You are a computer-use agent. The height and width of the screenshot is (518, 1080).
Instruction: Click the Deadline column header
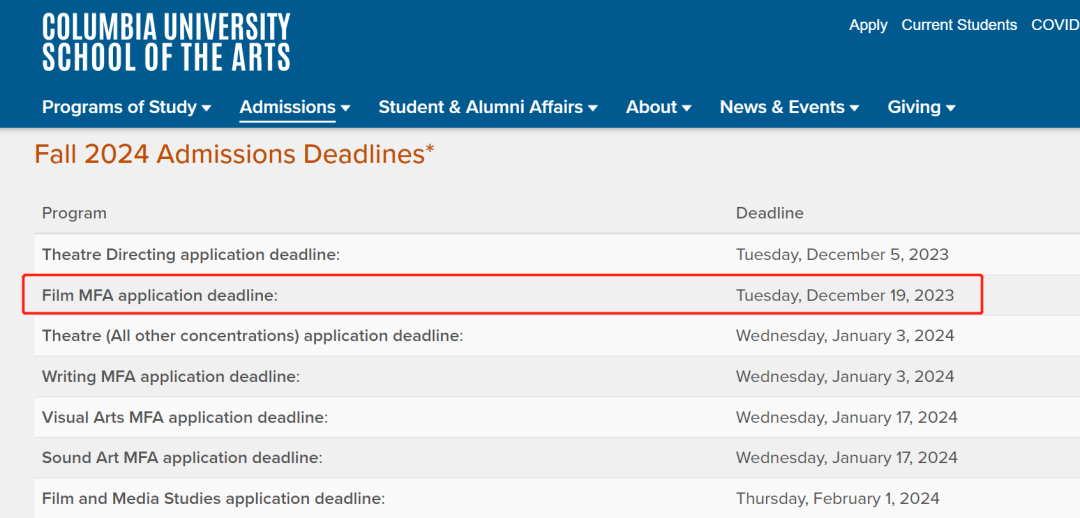(769, 213)
